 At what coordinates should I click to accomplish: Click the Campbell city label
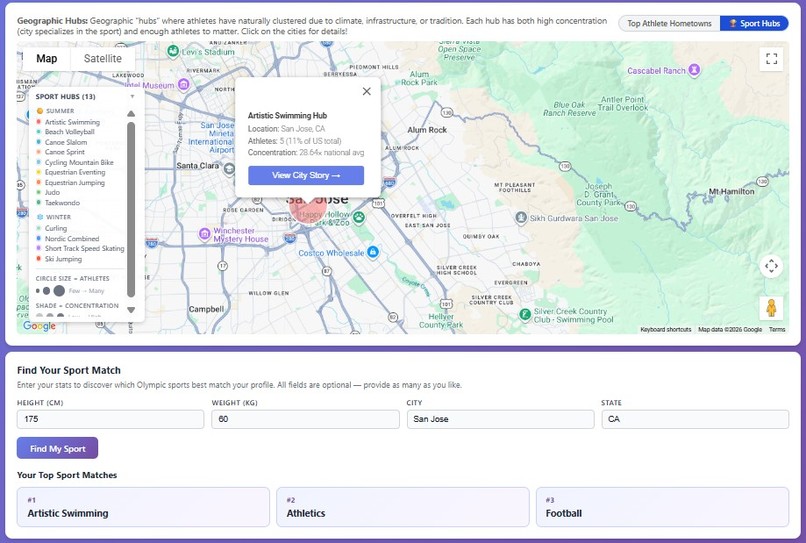[206, 310]
